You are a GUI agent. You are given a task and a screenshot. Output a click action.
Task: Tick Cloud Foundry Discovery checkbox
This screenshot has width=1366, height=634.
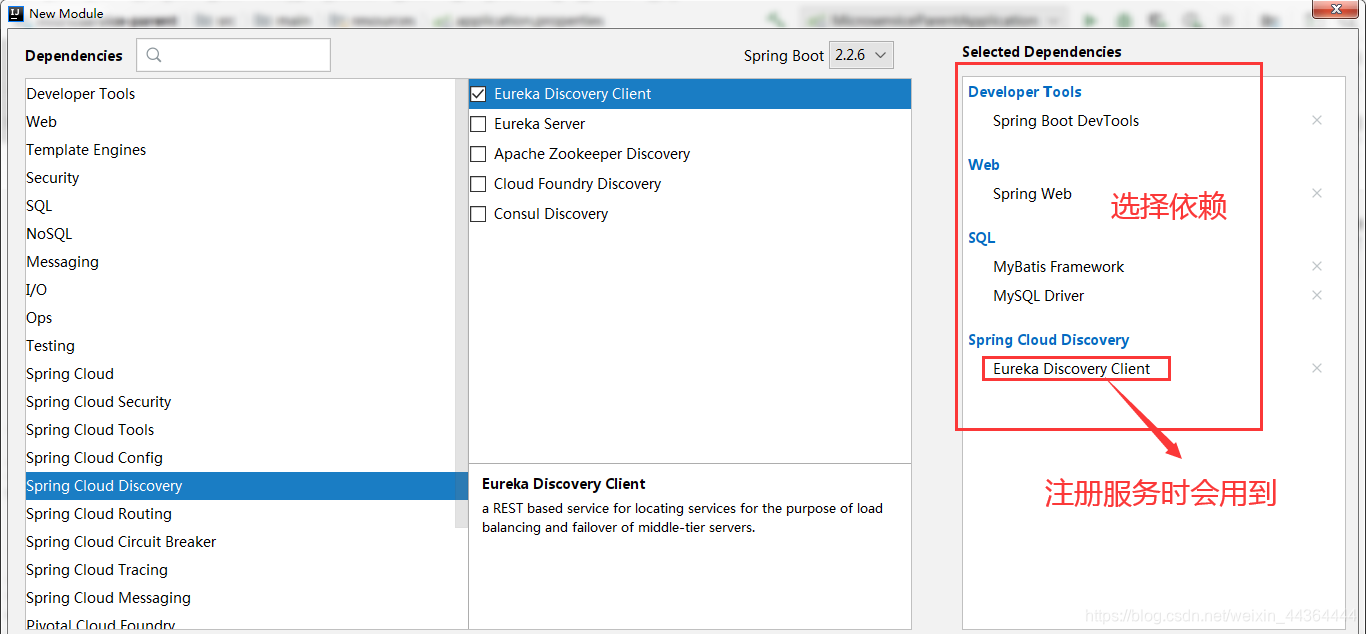pos(478,184)
